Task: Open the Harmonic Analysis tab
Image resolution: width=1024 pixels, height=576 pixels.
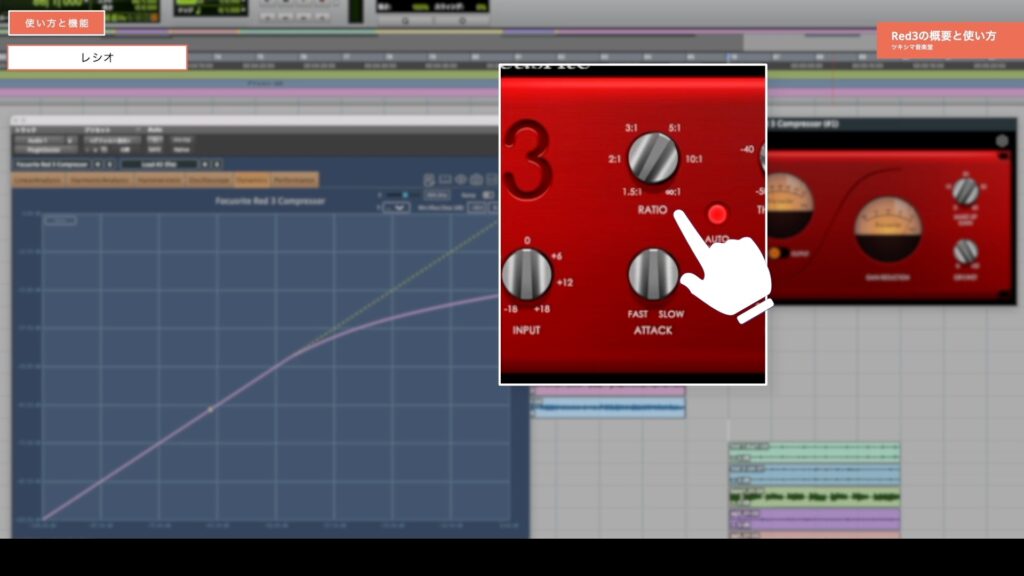Action: pos(99,180)
